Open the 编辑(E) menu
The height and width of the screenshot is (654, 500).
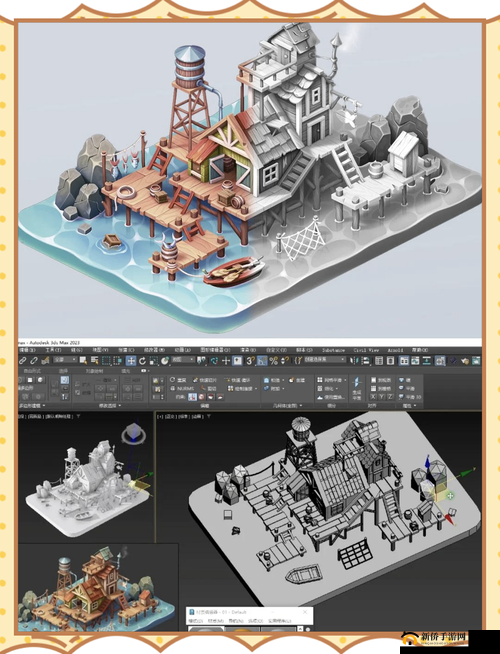click(x=28, y=350)
